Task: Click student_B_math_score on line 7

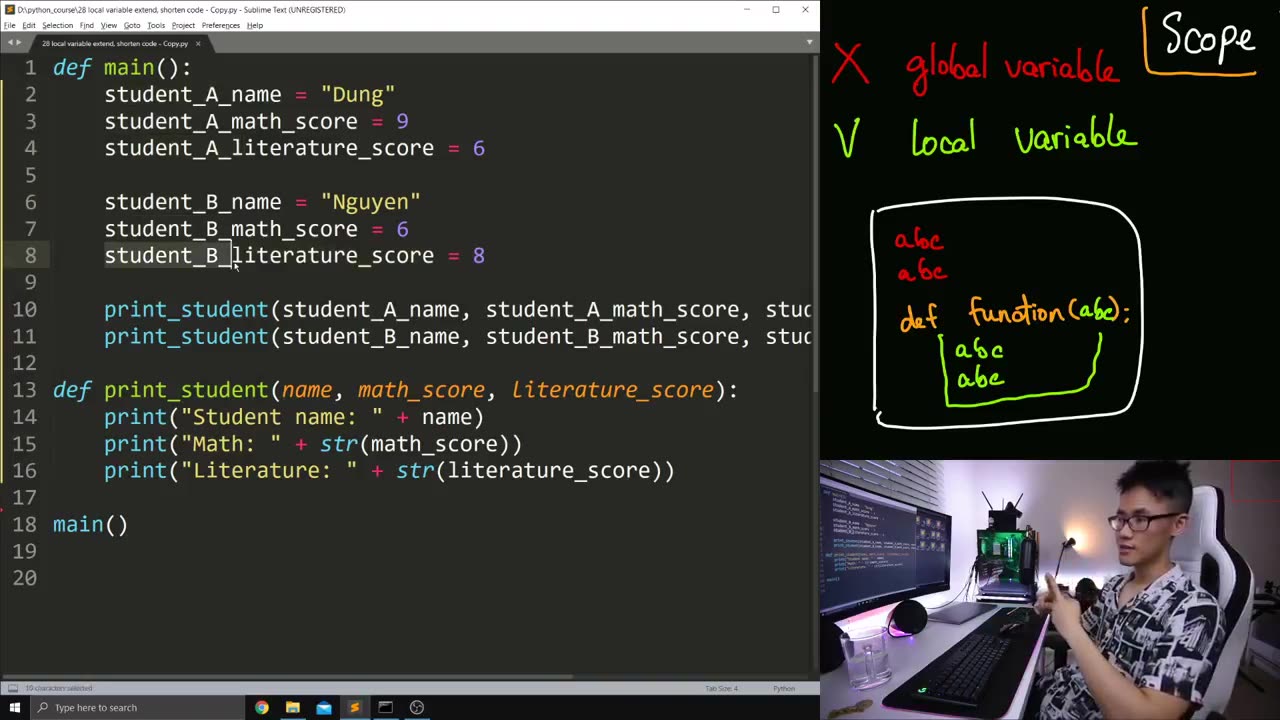Action: (x=231, y=229)
